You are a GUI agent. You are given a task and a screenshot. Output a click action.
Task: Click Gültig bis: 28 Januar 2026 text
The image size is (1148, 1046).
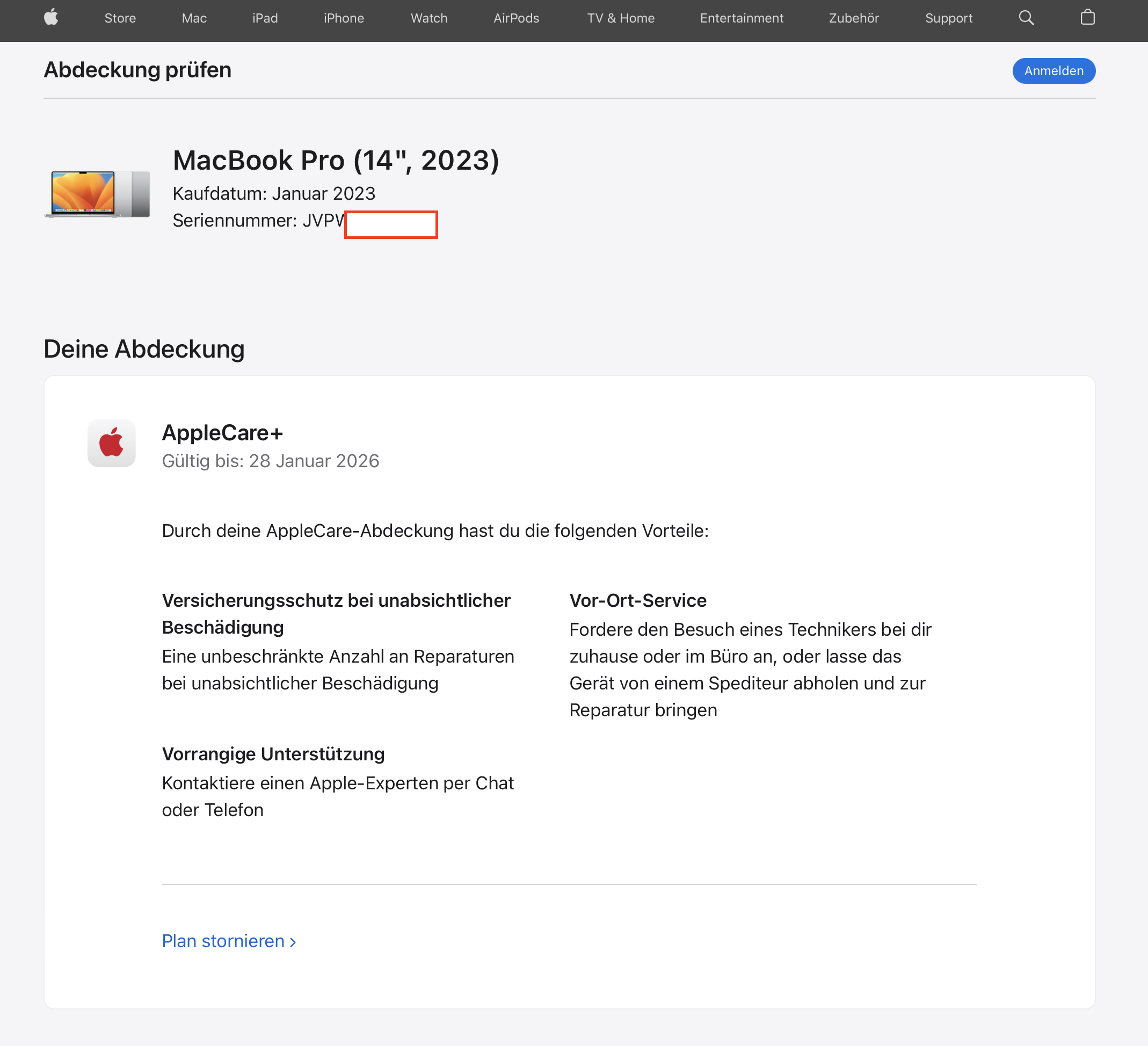pos(271,461)
